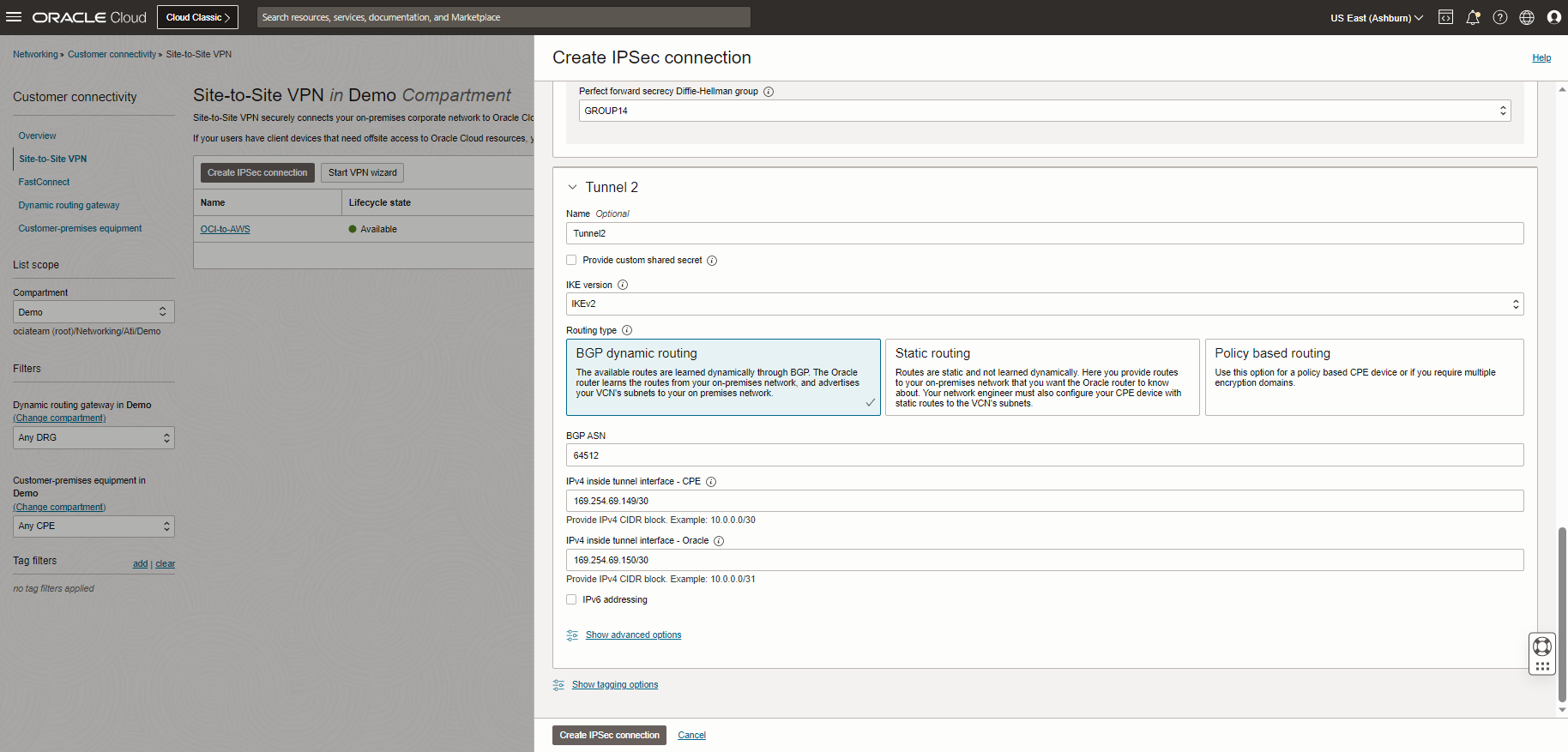Open the notifications bell
Image resolution: width=1568 pixels, height=752 pixels.
point(1473,17)
